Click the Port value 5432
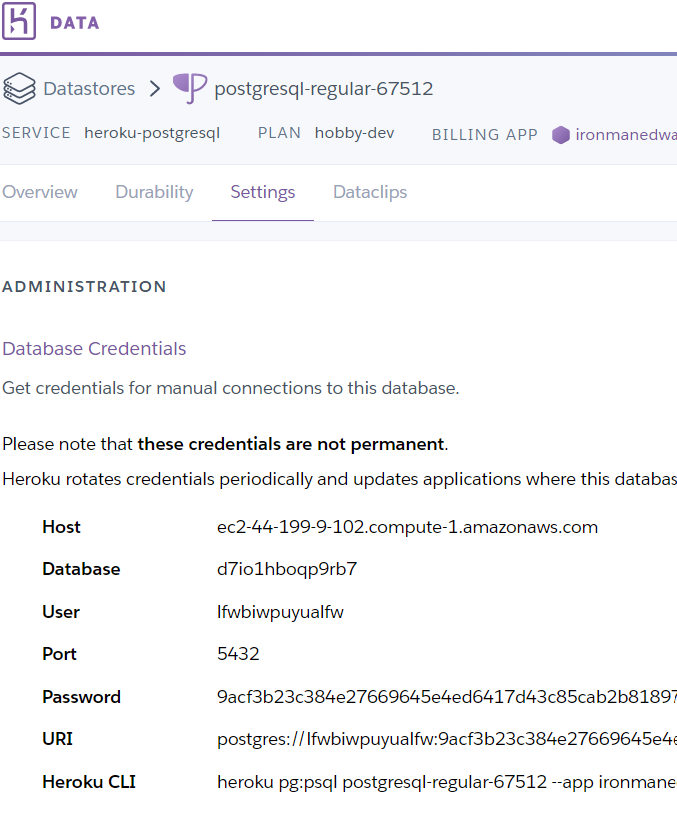The width and height of the screenshot is (677, 827). point(238,654)
